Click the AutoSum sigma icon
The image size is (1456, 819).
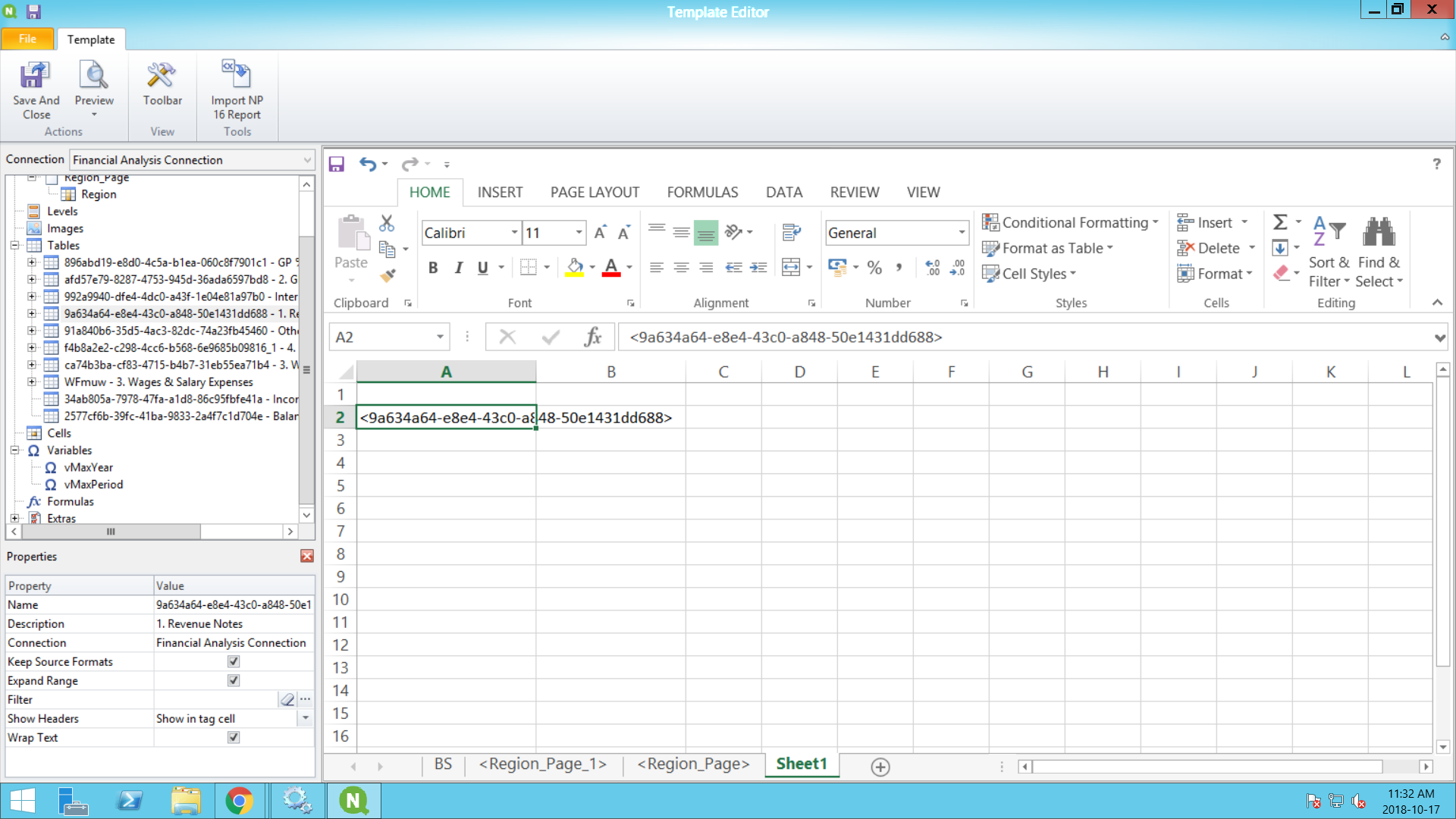click(x=1280, y=222)
